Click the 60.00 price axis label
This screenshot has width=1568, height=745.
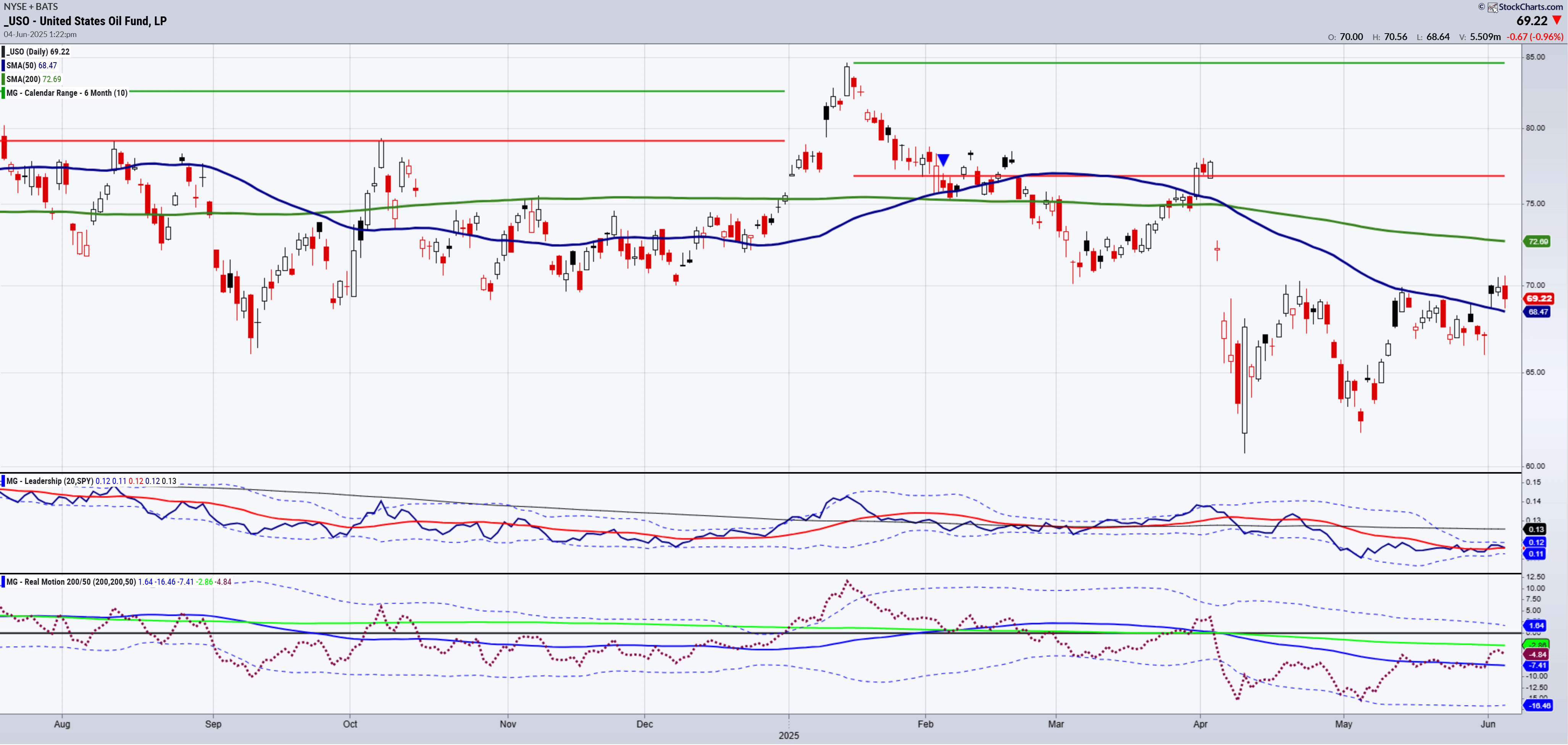1535,467
